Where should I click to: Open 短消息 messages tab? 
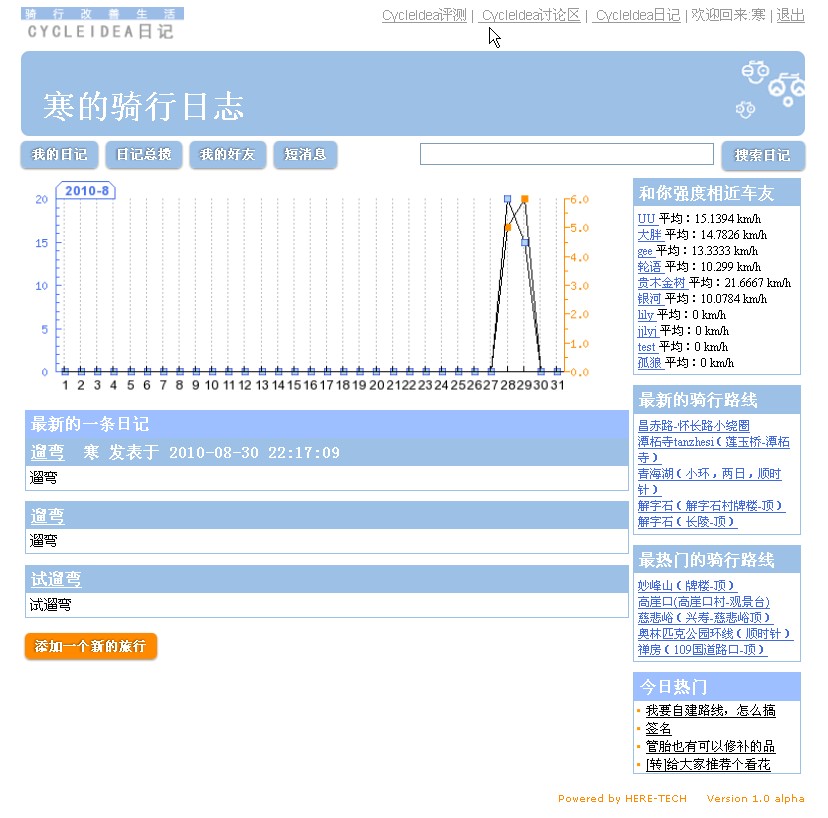click(305, 155)
